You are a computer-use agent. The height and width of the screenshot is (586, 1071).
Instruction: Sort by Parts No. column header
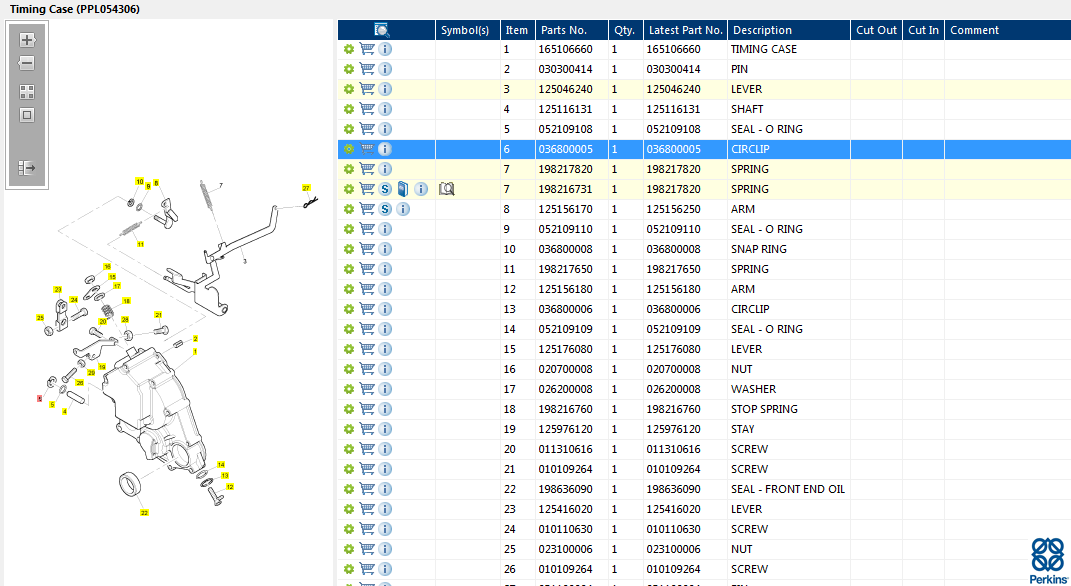(x=563, y=30)
